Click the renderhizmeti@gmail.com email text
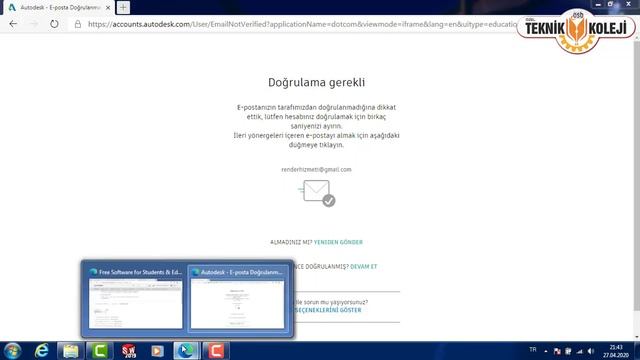This screenshot has height=360, width=640. 316,169
